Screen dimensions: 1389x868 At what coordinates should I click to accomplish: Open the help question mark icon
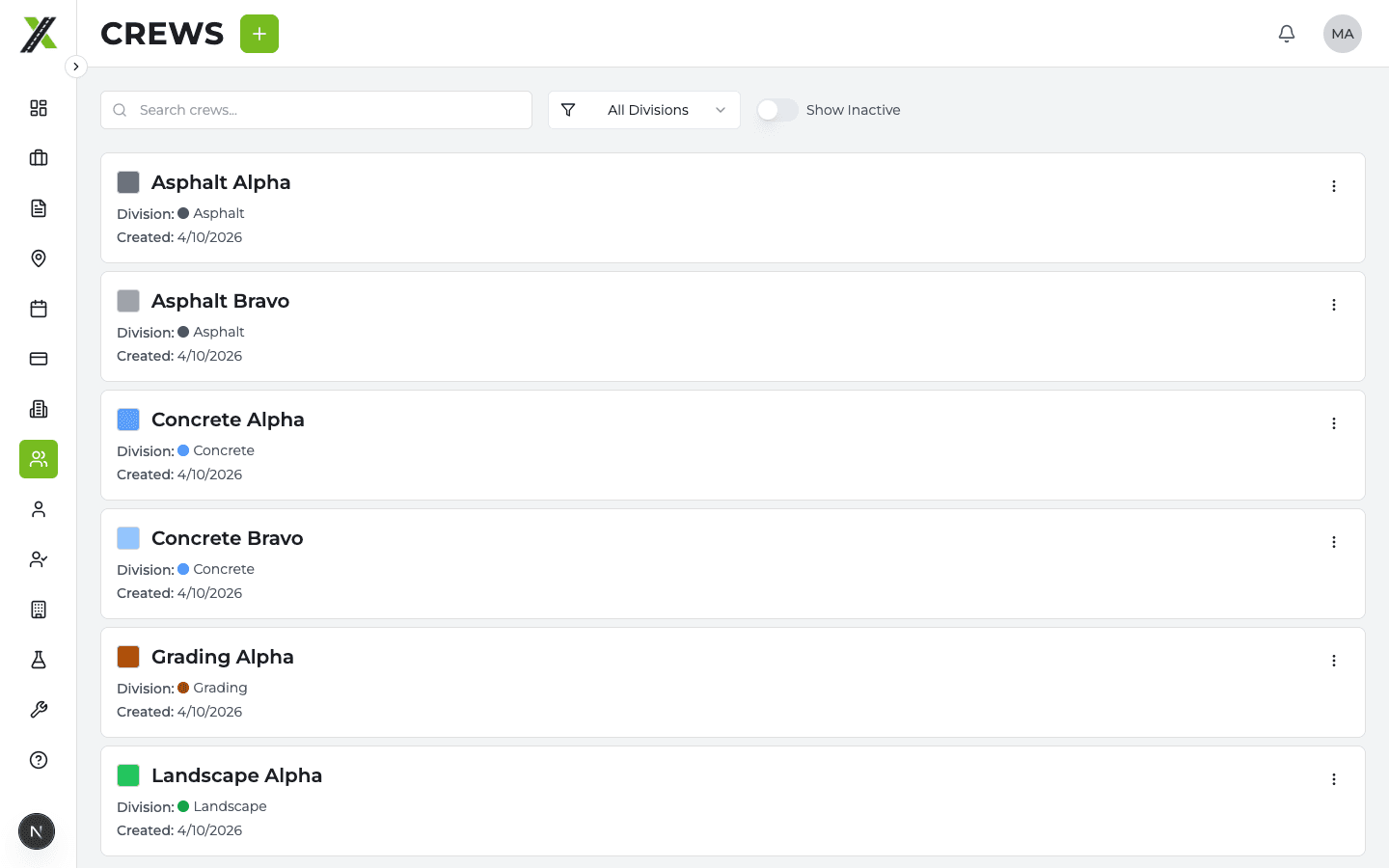pos(39,760)
